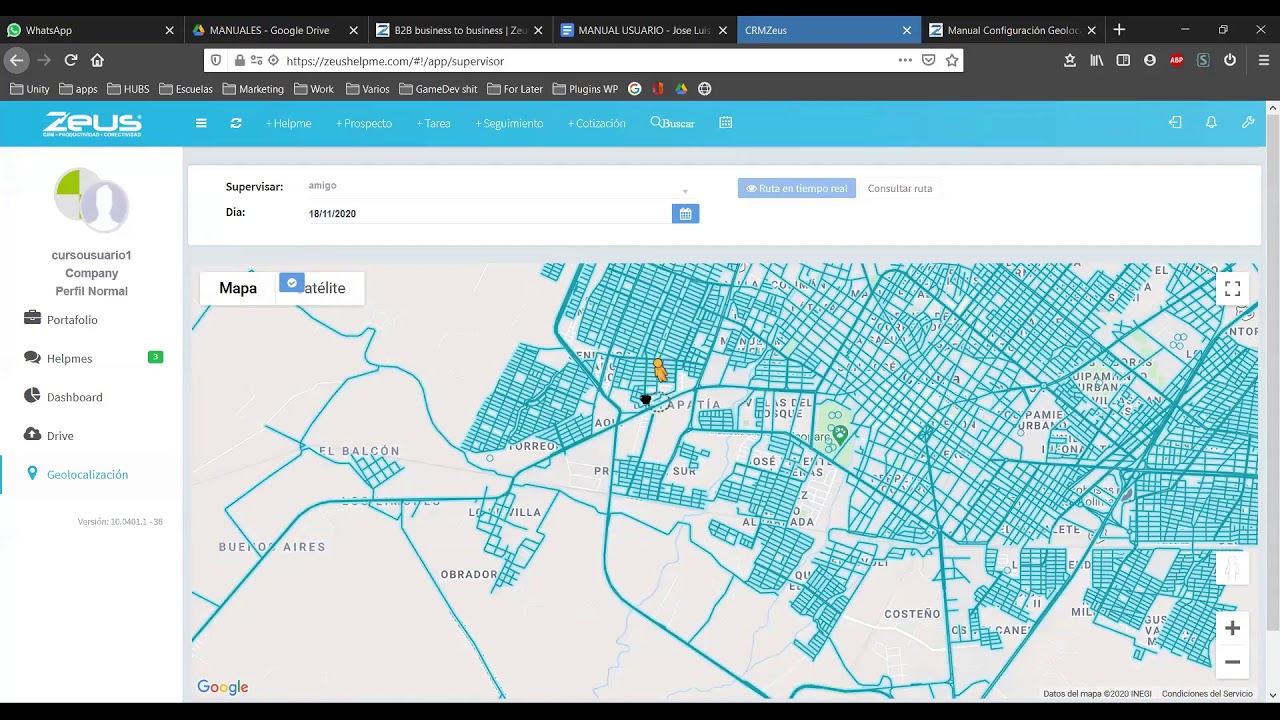Click the wrench settings icon
The image size is (1280, 720).
pos(1248,123)
